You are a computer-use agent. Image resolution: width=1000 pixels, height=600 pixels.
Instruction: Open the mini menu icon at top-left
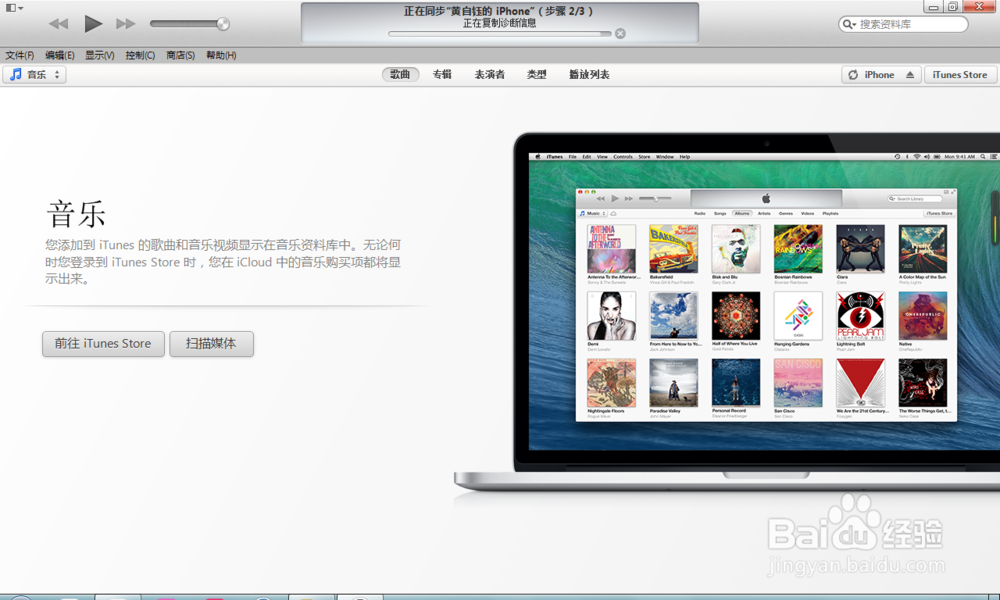(x=14, y=8)
